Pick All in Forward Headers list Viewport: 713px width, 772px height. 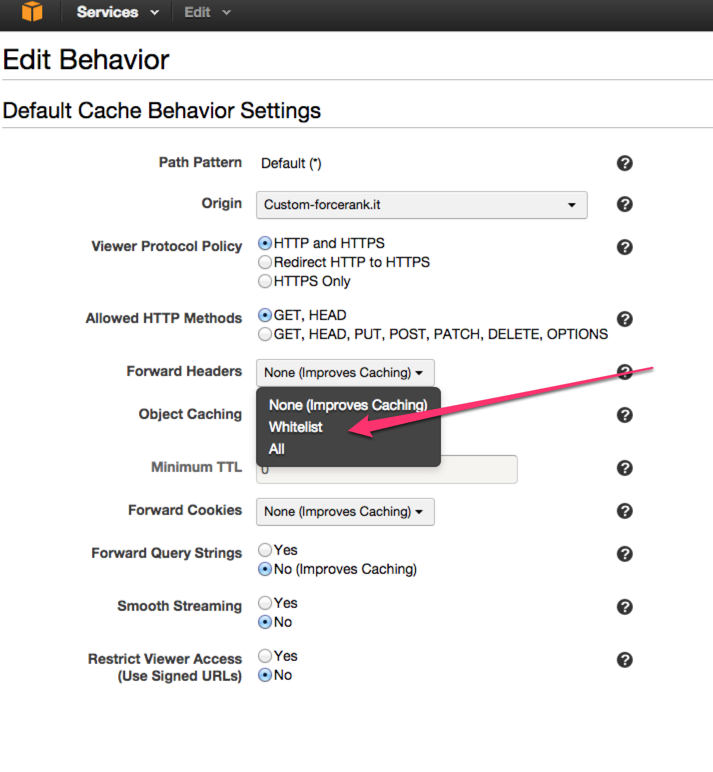[276, 449]
